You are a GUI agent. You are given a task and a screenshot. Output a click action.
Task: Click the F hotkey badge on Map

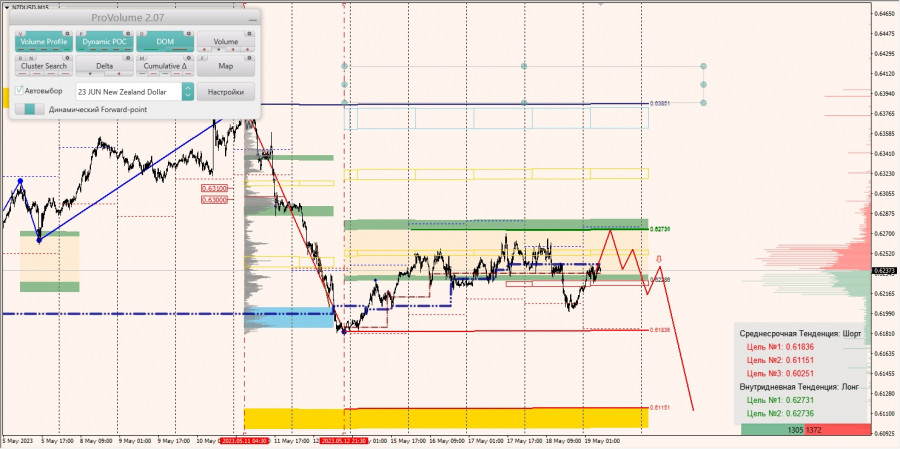203,58
